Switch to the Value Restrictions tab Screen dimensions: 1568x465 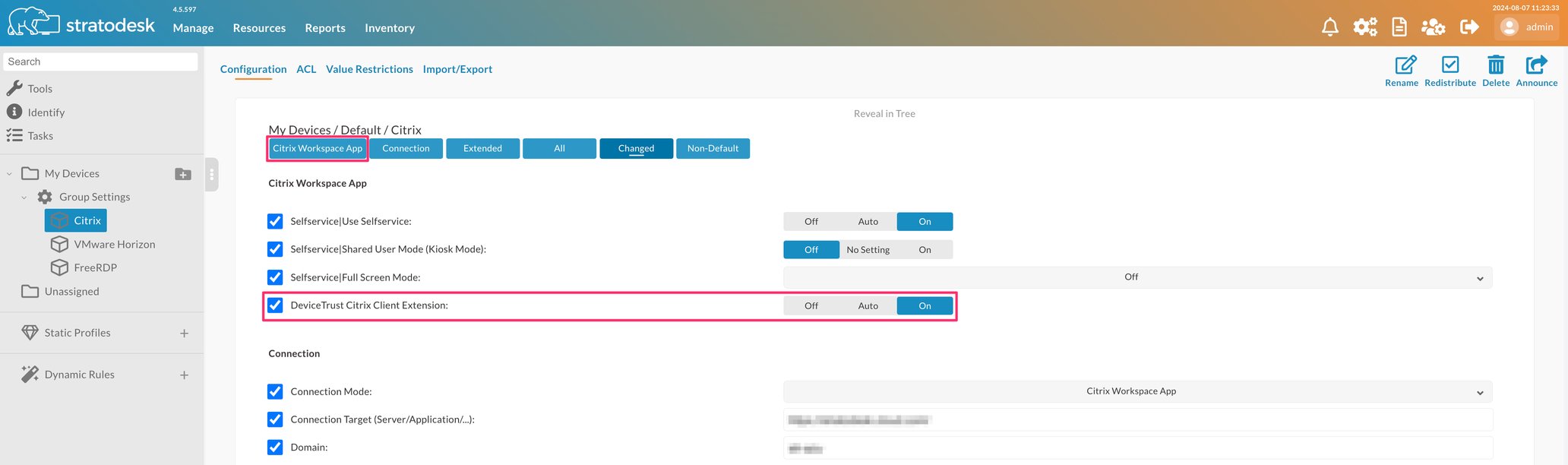(369, 69)
